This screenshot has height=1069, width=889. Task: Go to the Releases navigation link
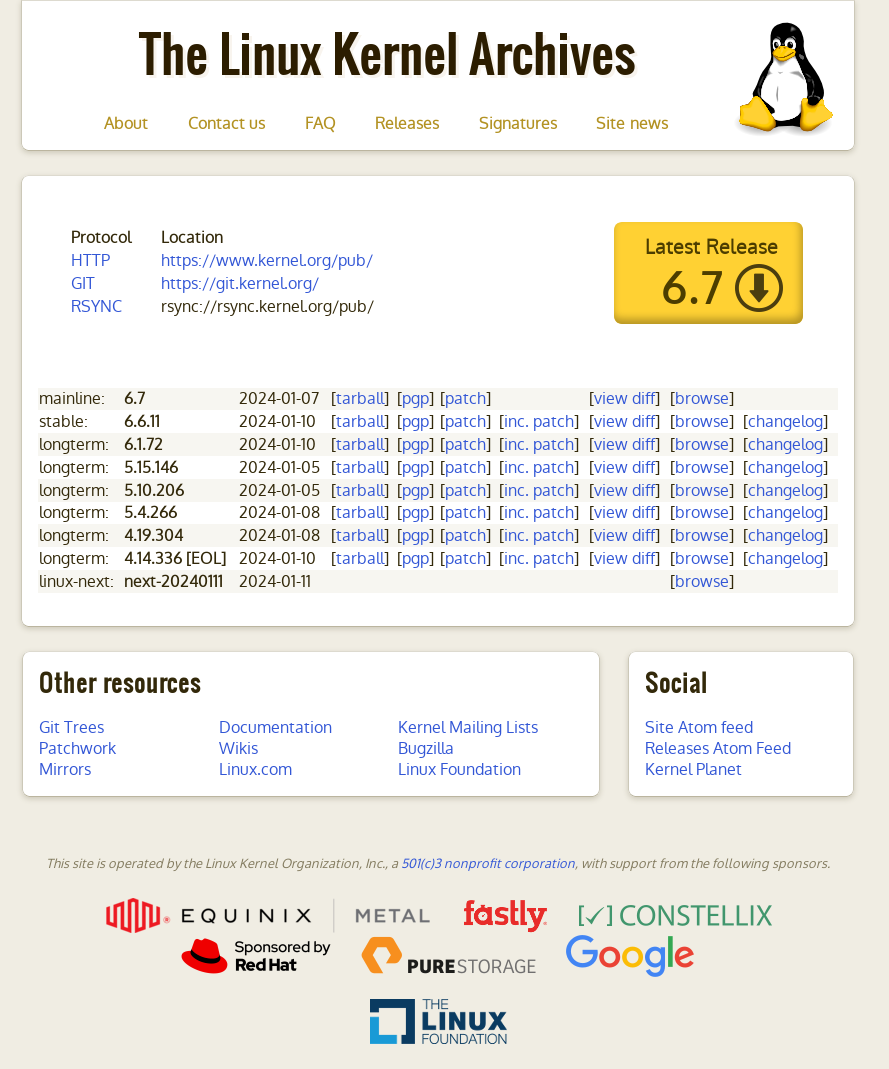[407, 123]
